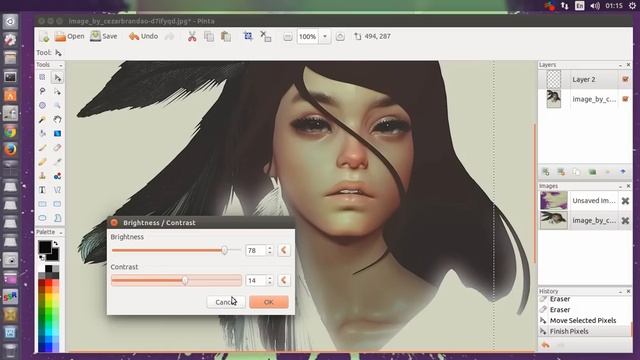Click the secondary color swatch
640x360 pixels.
[53, 255]
